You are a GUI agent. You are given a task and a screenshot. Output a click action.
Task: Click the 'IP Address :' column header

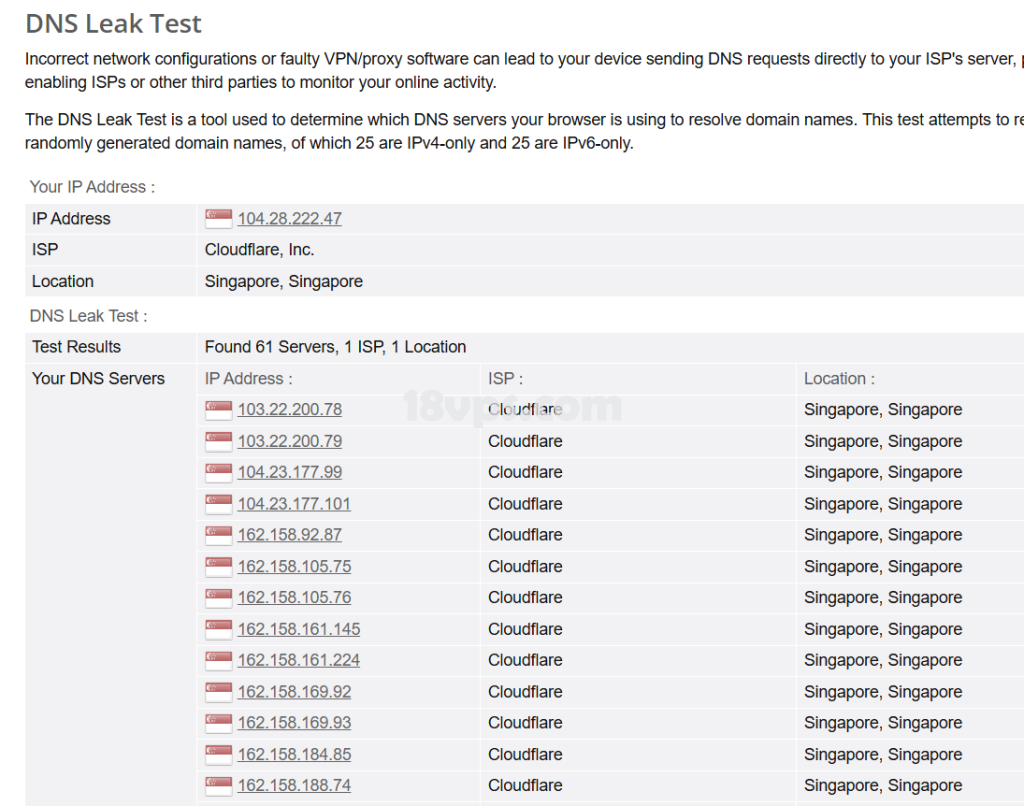(x=248, y=378)
